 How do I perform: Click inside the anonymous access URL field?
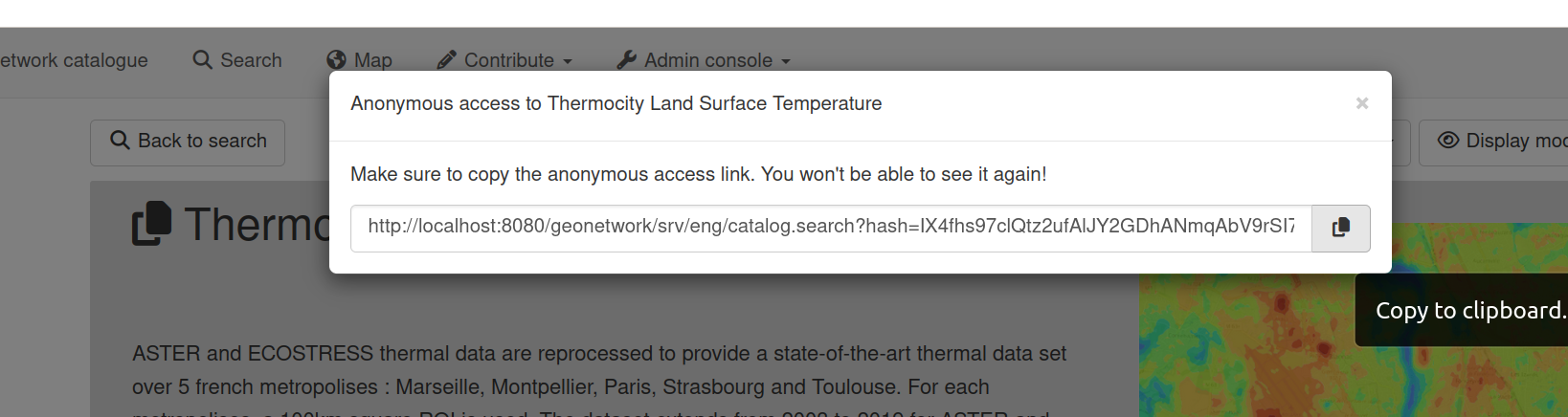[x=830, y=229]
